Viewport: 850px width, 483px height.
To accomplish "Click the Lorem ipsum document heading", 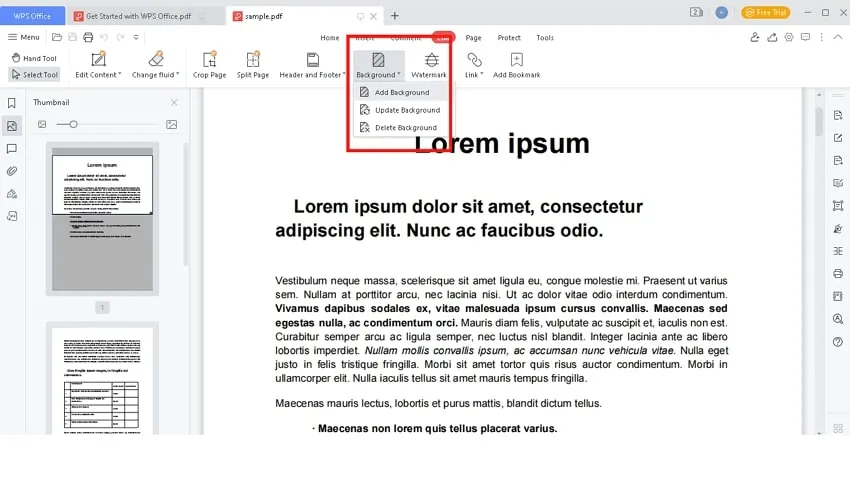I will pos(502,144).
